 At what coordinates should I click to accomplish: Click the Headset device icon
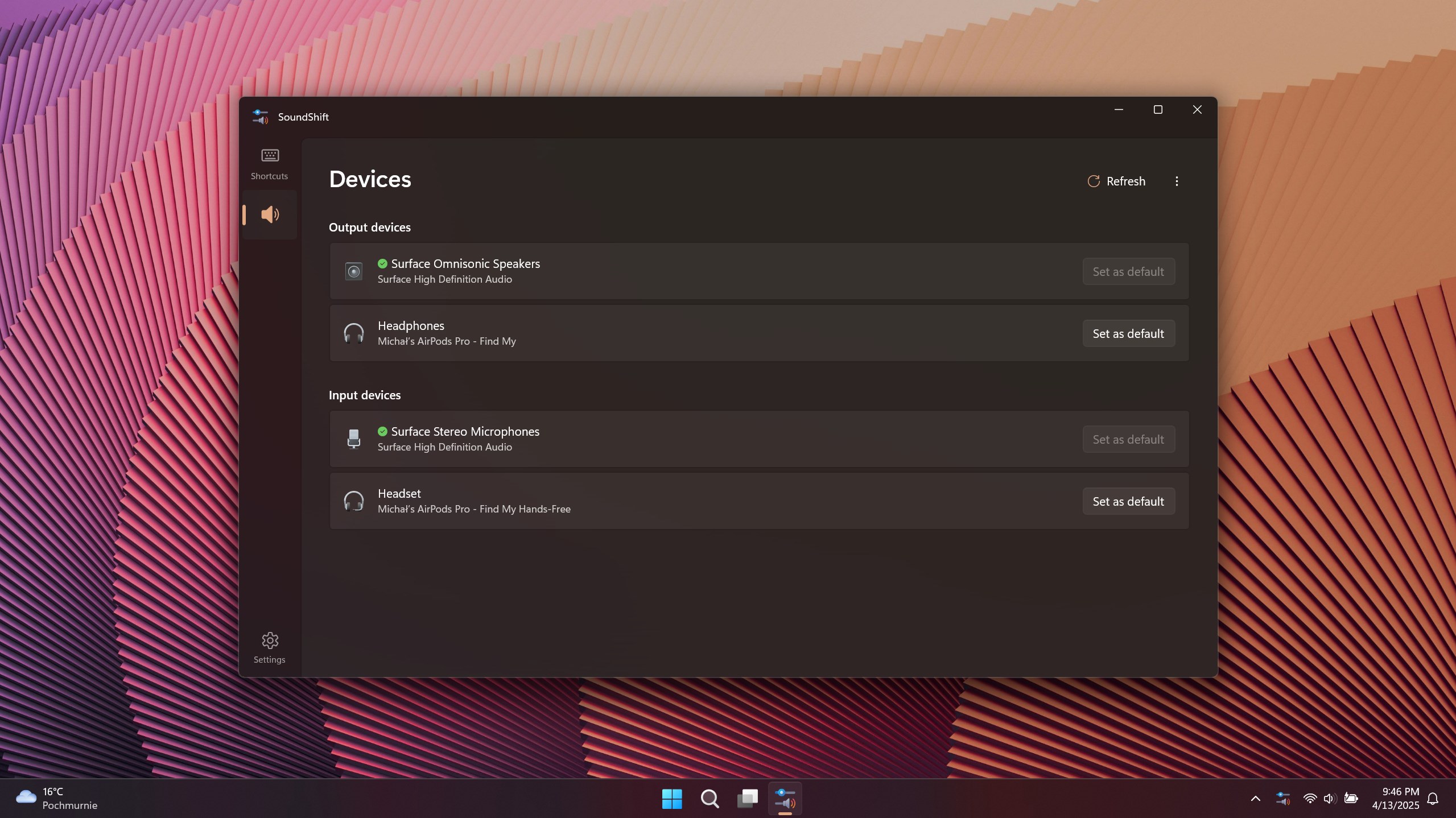pos(353,501)
